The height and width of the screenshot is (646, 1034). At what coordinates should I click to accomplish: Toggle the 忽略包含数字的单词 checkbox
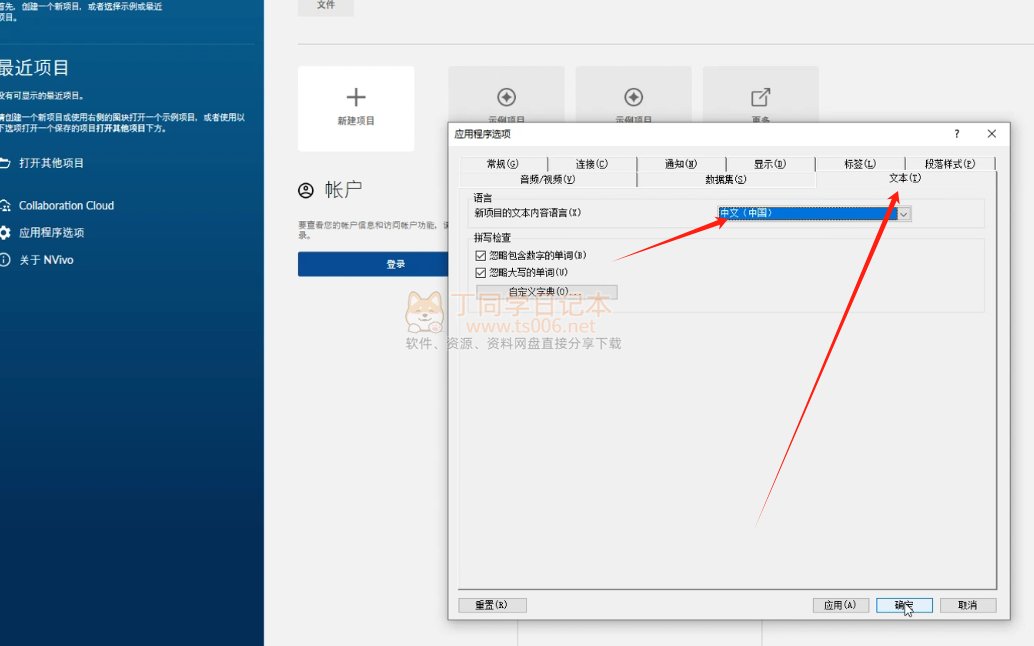point(481,256)
